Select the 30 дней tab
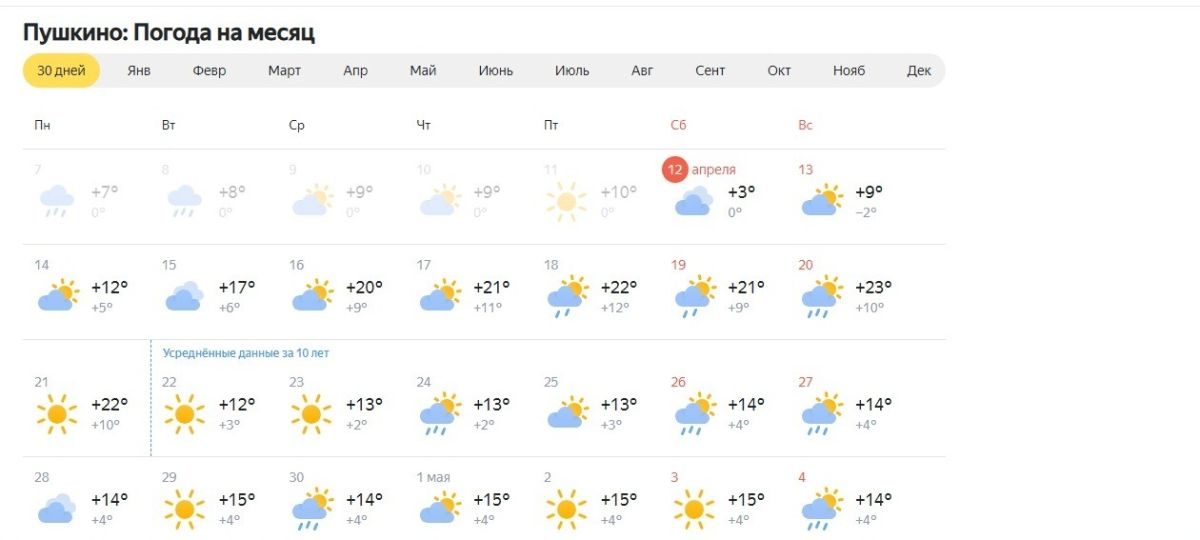1200x540 pixels. point(61,71)
